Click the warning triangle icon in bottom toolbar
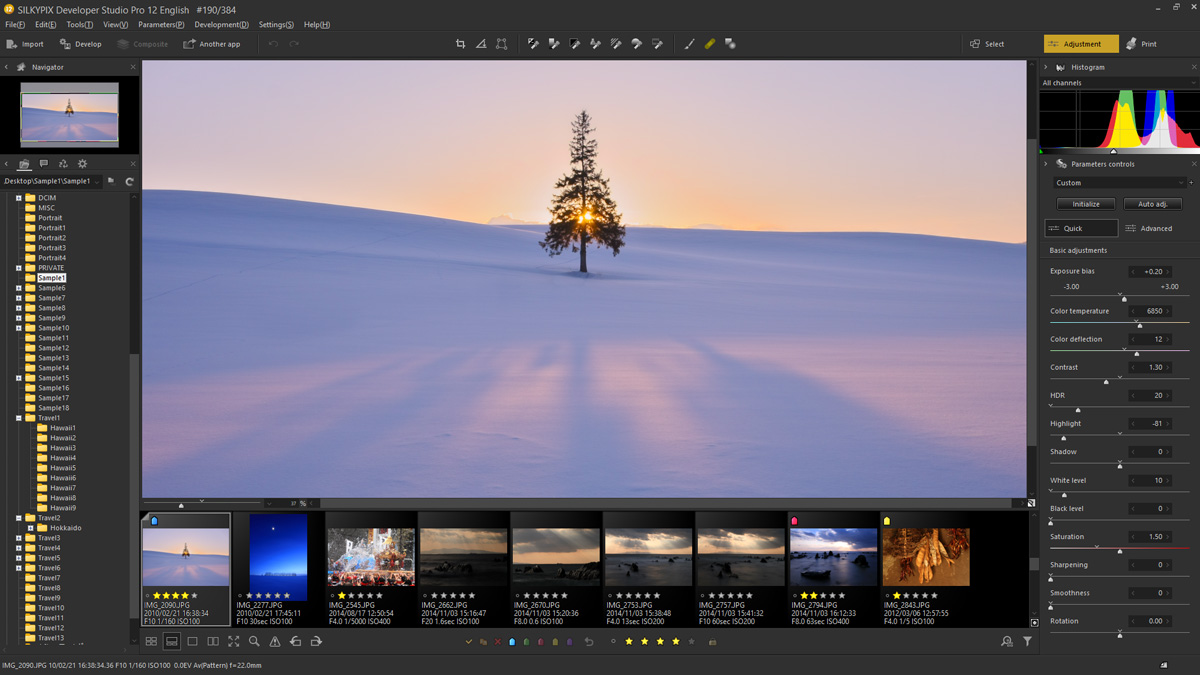1200x675 pixels. [275, 641]
